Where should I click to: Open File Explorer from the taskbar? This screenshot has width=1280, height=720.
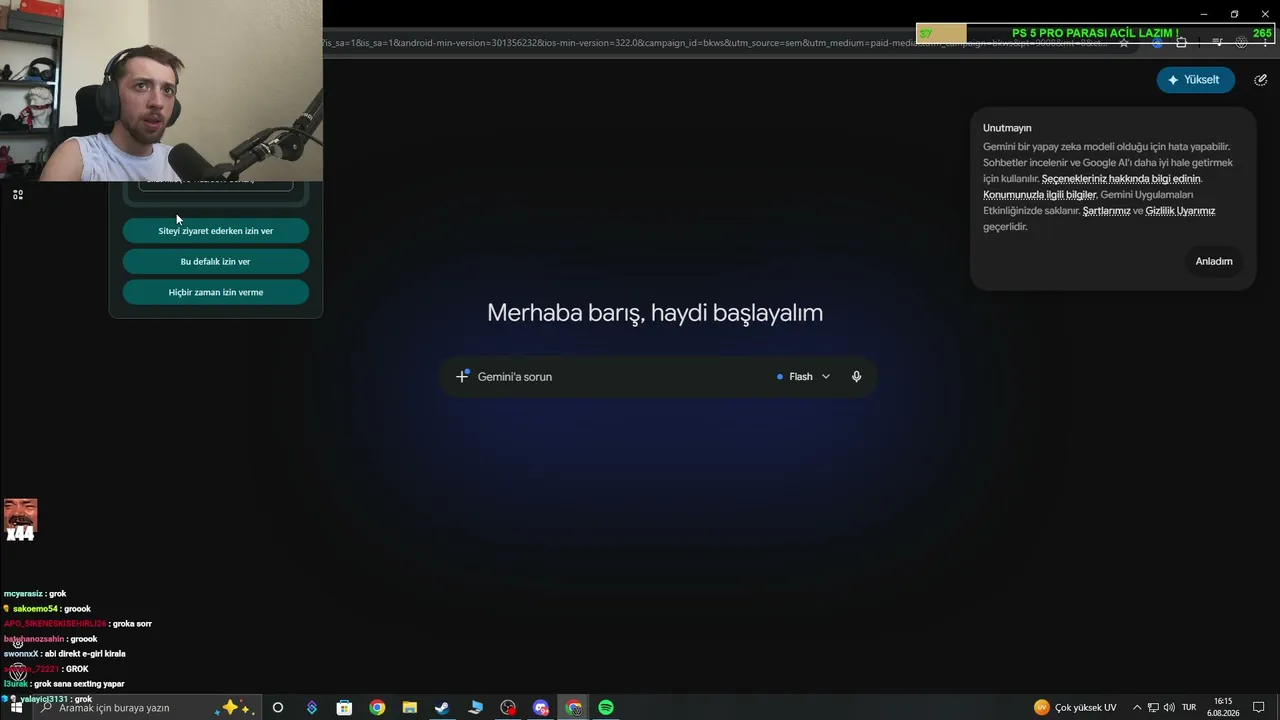(x=410, y=708)
